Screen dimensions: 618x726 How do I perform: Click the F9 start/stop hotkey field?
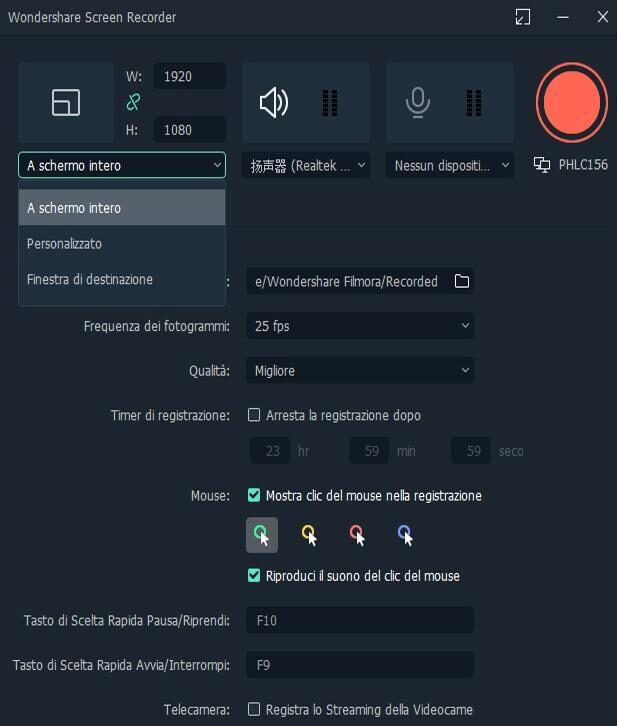tap(360, 665)
